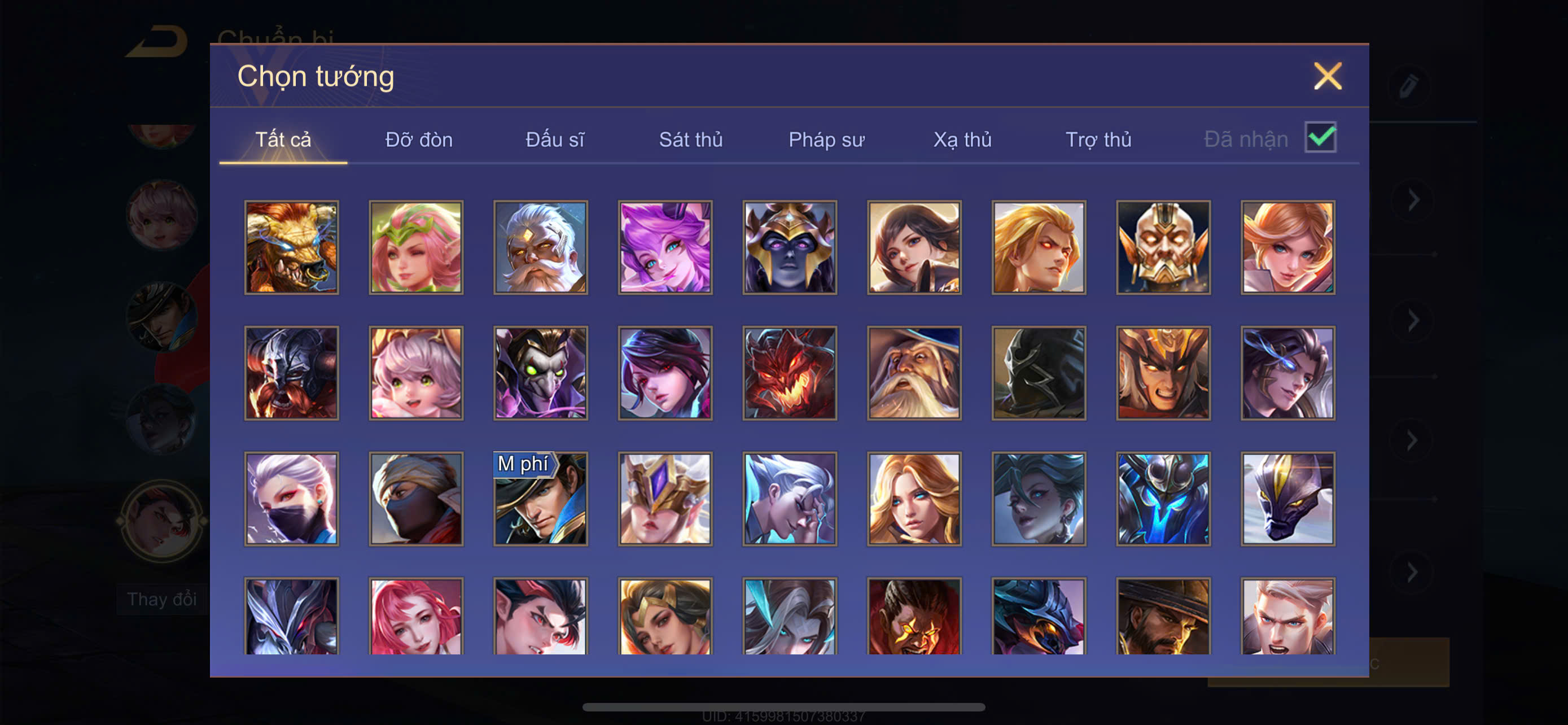The width and height of the screenshot is (1568, 725).
Task: Select the plague-mask green-eyed hero
Action: point(541,373)
